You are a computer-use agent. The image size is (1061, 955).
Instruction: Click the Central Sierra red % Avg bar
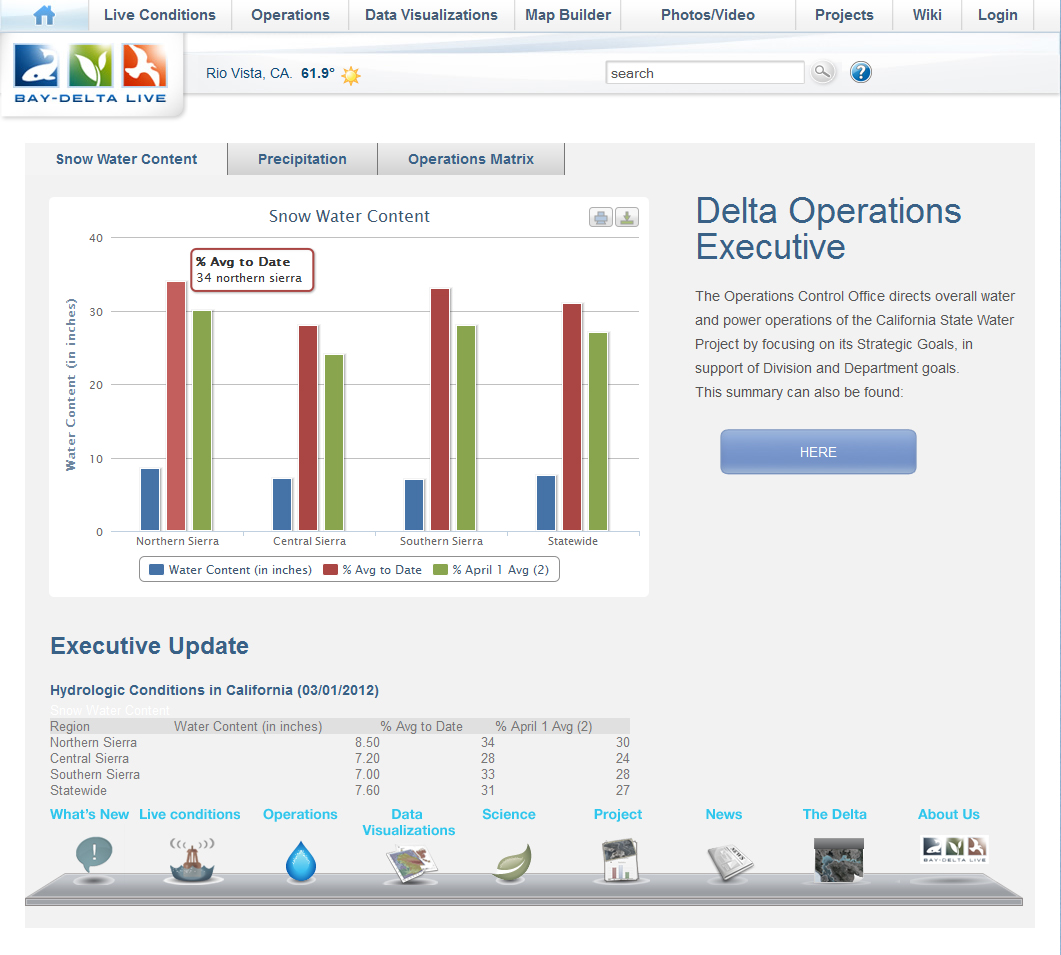pos(308,428)
